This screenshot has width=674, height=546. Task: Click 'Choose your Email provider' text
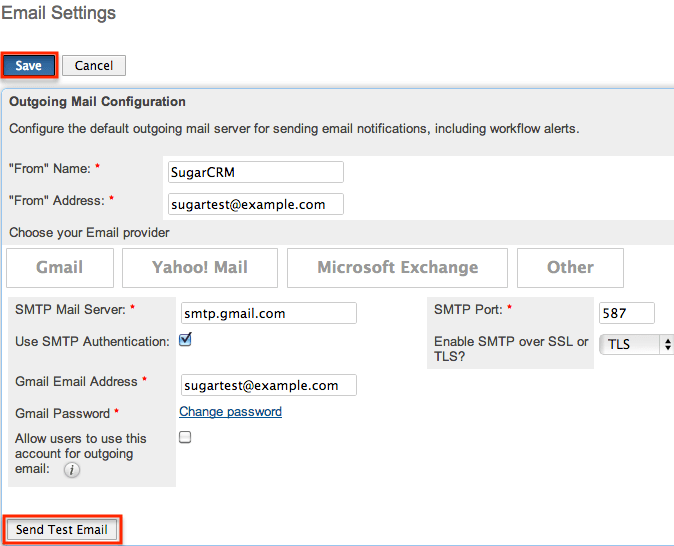89,233
